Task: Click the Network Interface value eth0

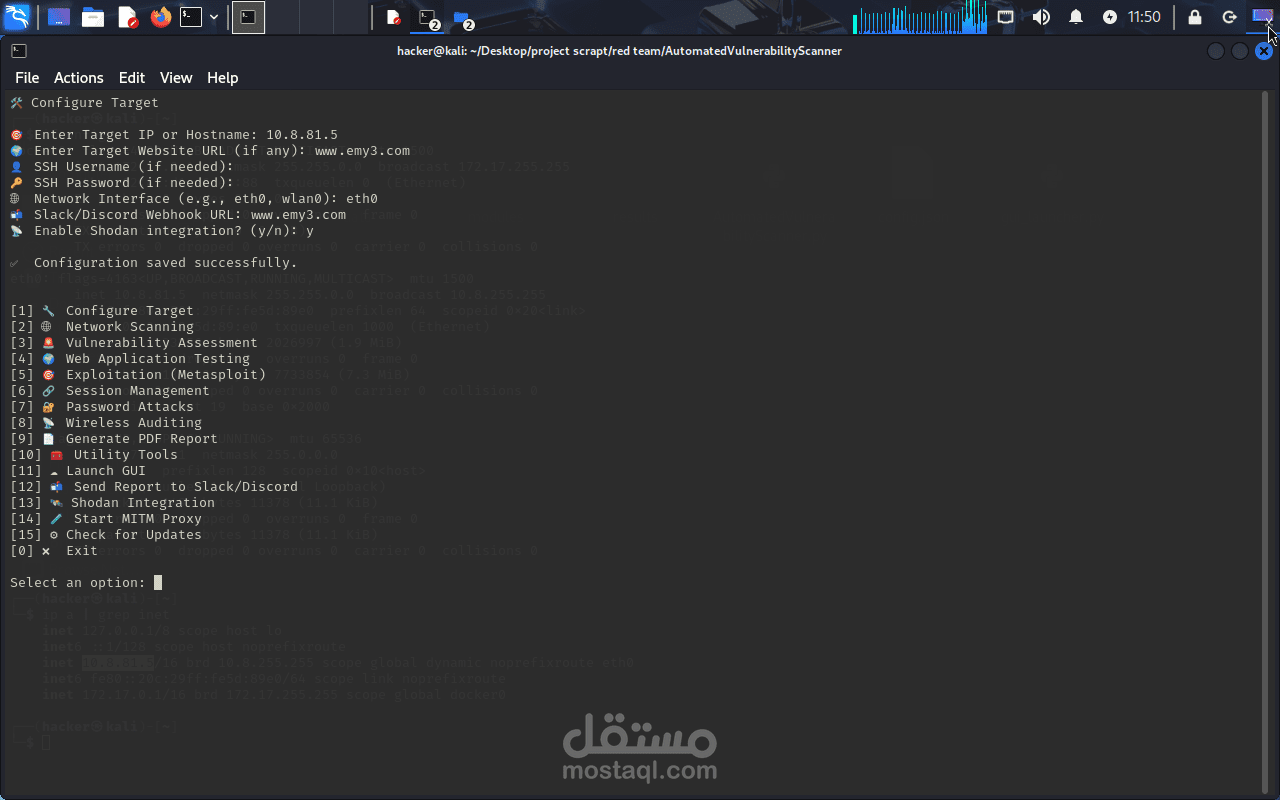Action: (x=362, y=199)
